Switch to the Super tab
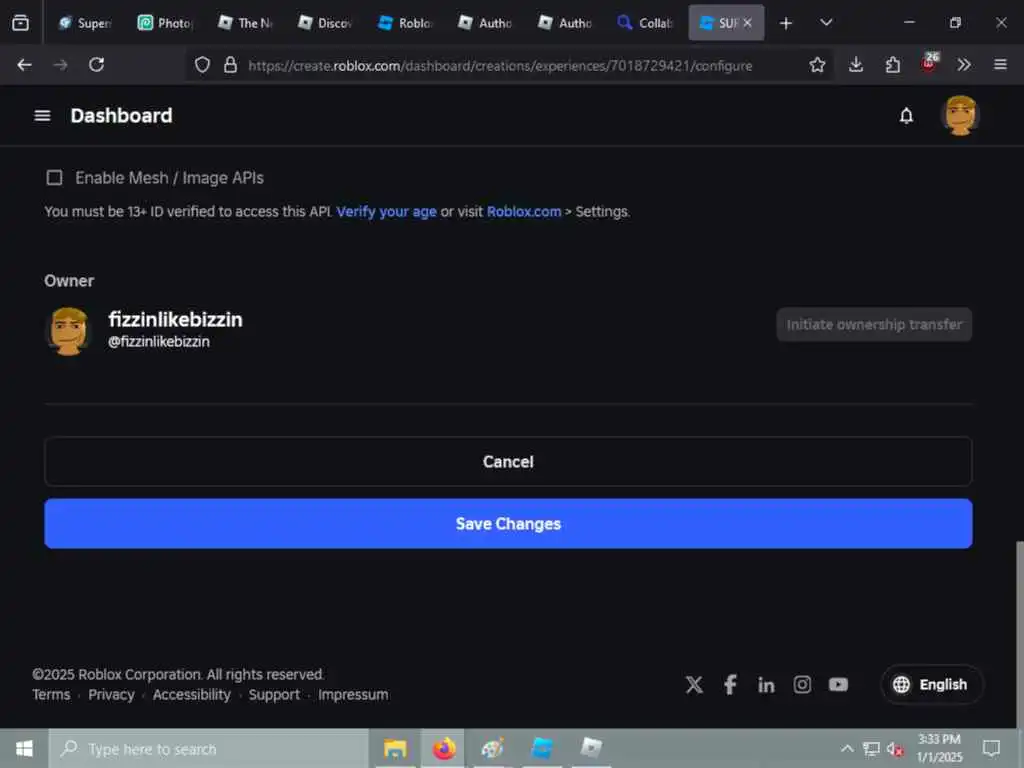This screenshot has width=1024, height=768. 85,23
